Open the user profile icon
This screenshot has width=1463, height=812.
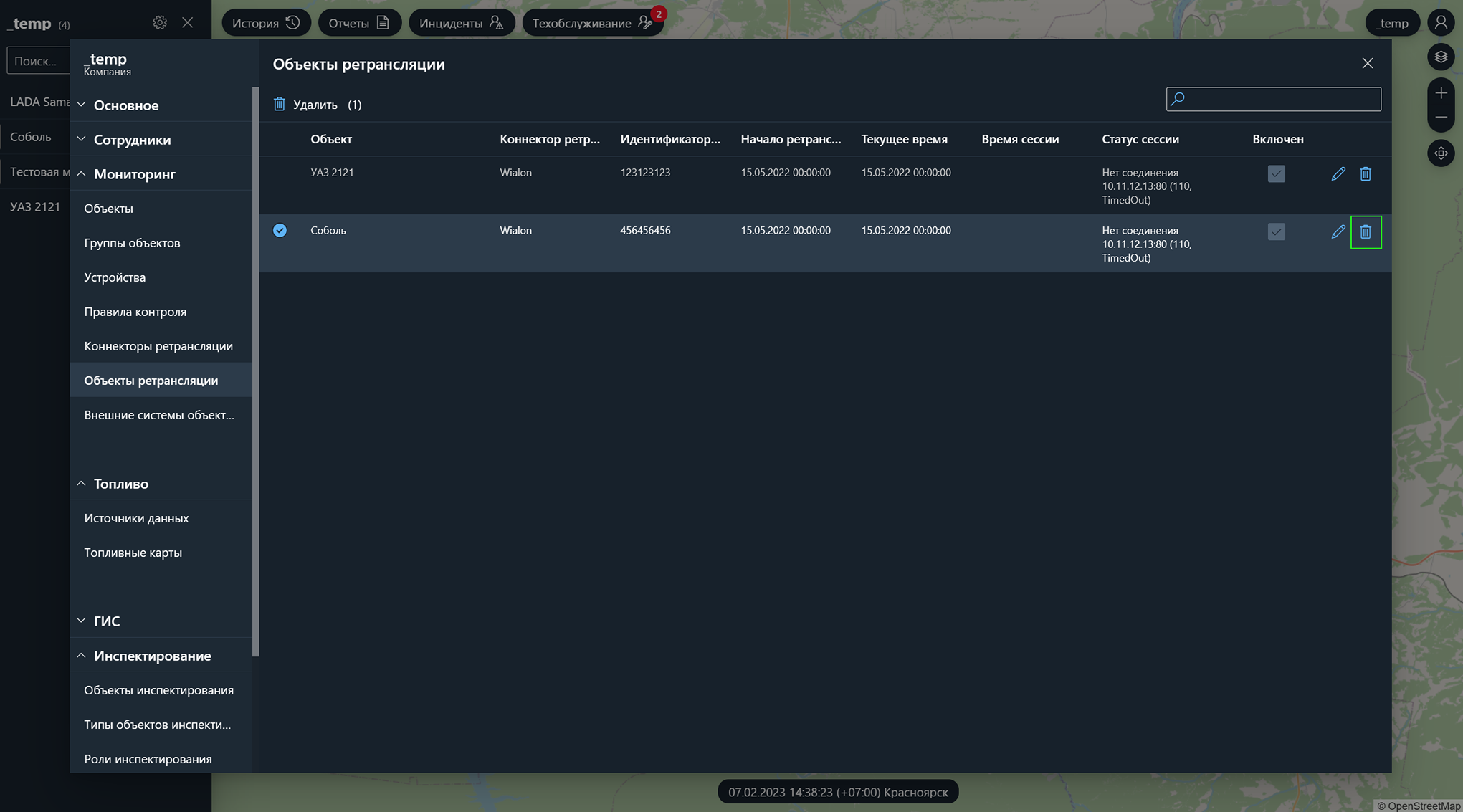pos(1441,23)
